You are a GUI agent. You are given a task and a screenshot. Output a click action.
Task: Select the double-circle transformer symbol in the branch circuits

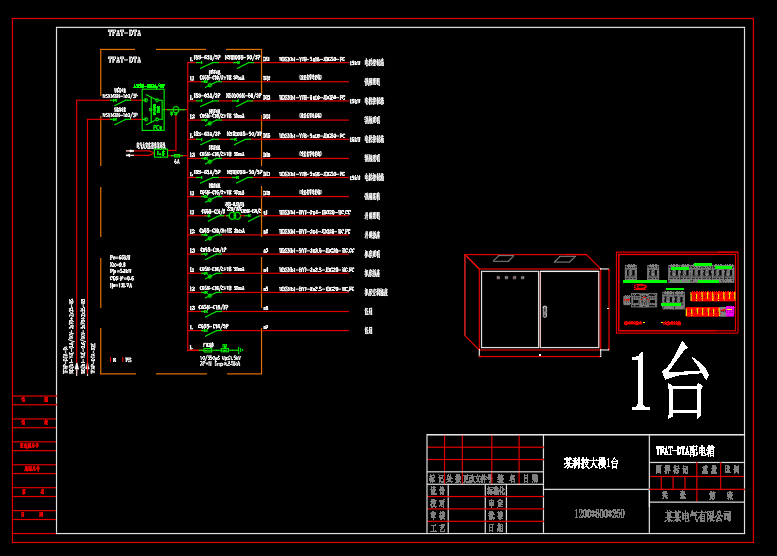pos(235,216)
